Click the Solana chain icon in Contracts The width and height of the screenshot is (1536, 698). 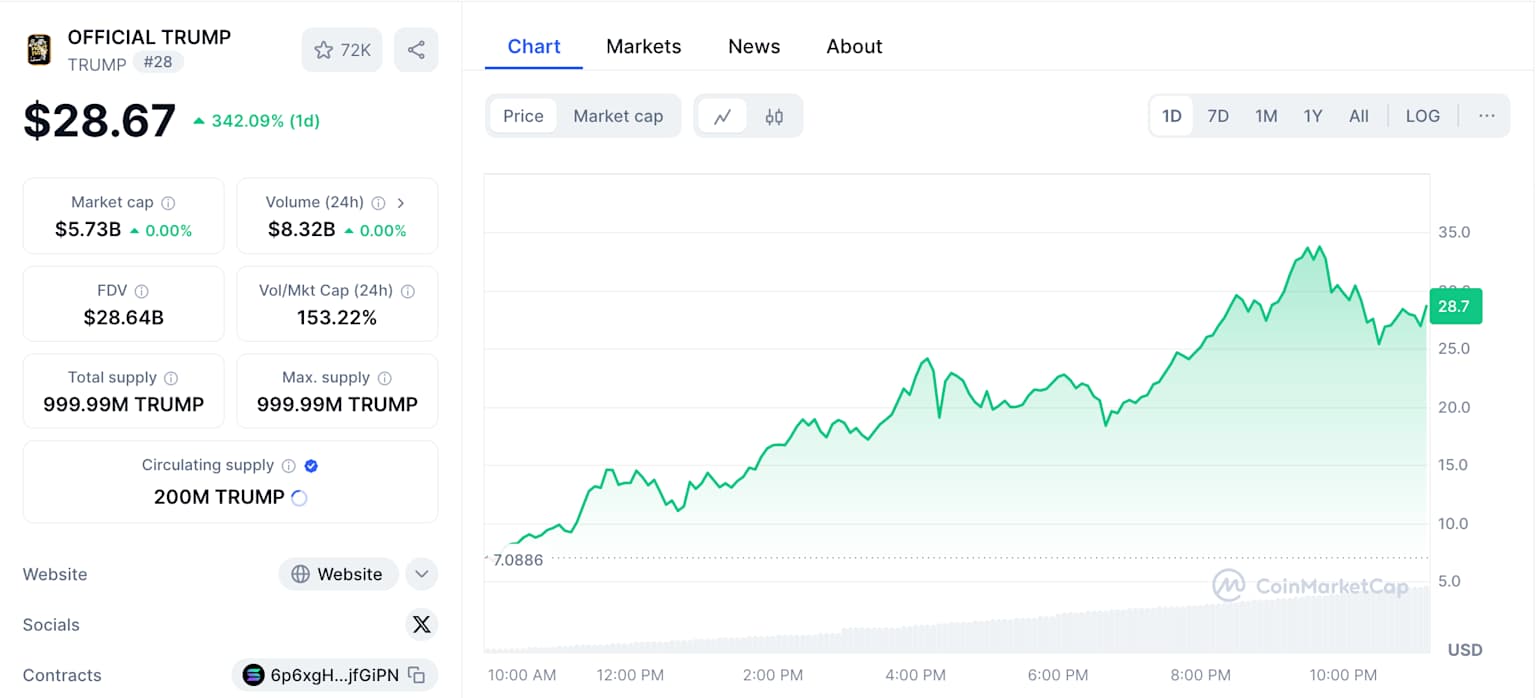(253, 676)
